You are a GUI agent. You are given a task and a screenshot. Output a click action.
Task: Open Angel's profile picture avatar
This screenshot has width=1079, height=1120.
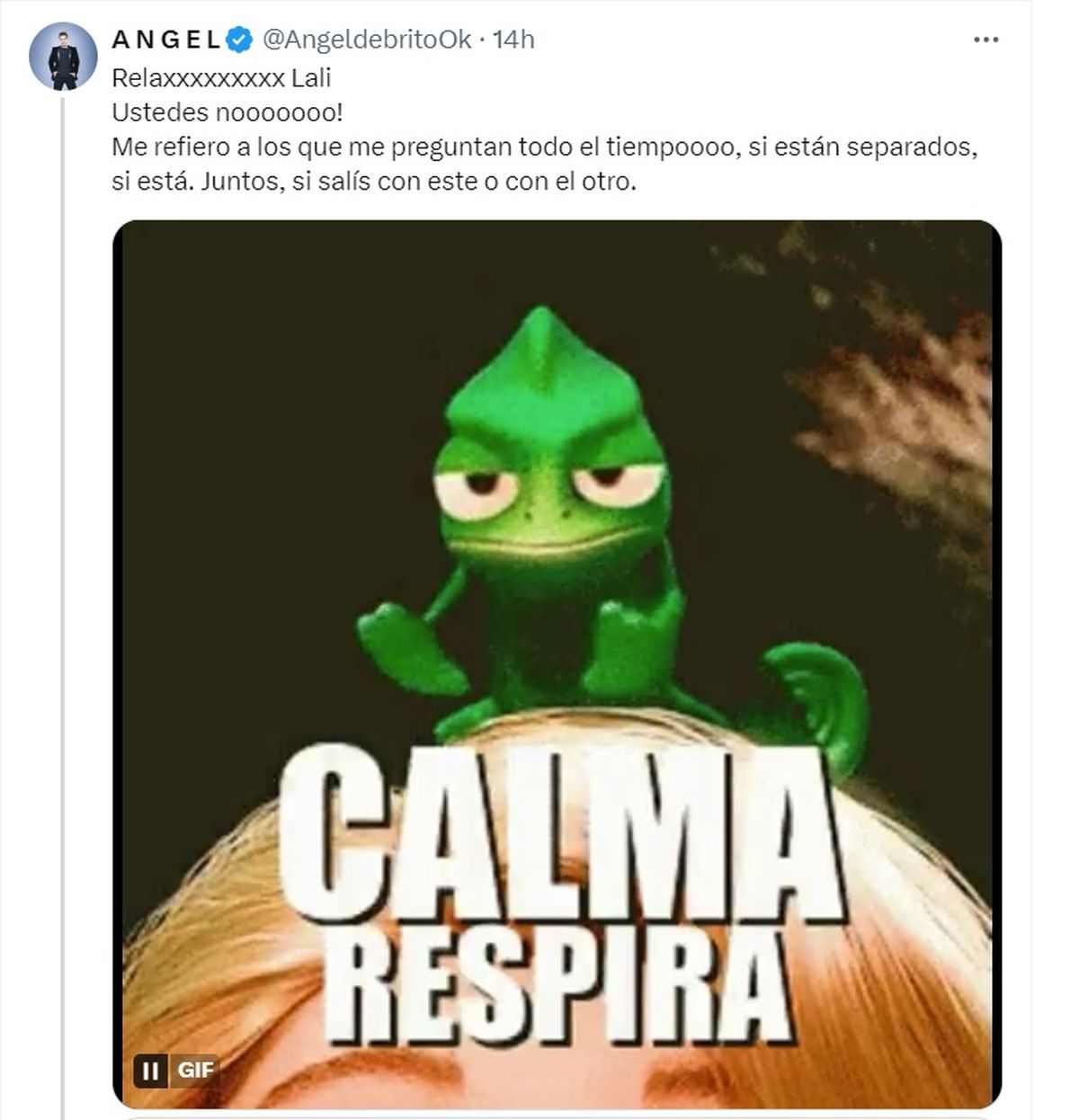pyautogui.click(x=63, y=56)
